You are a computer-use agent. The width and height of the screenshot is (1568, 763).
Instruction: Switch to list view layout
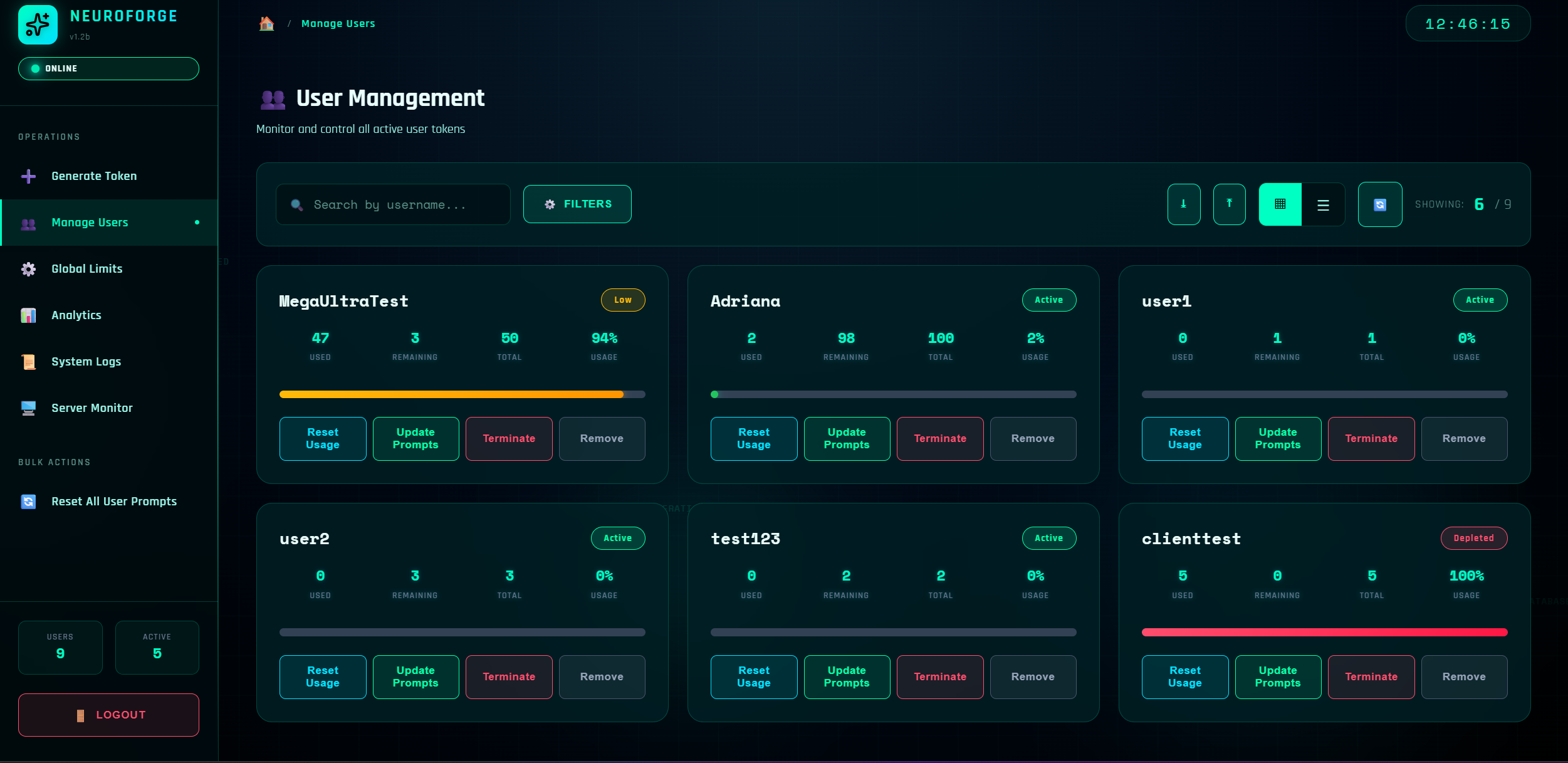[x=1323, y=204]
